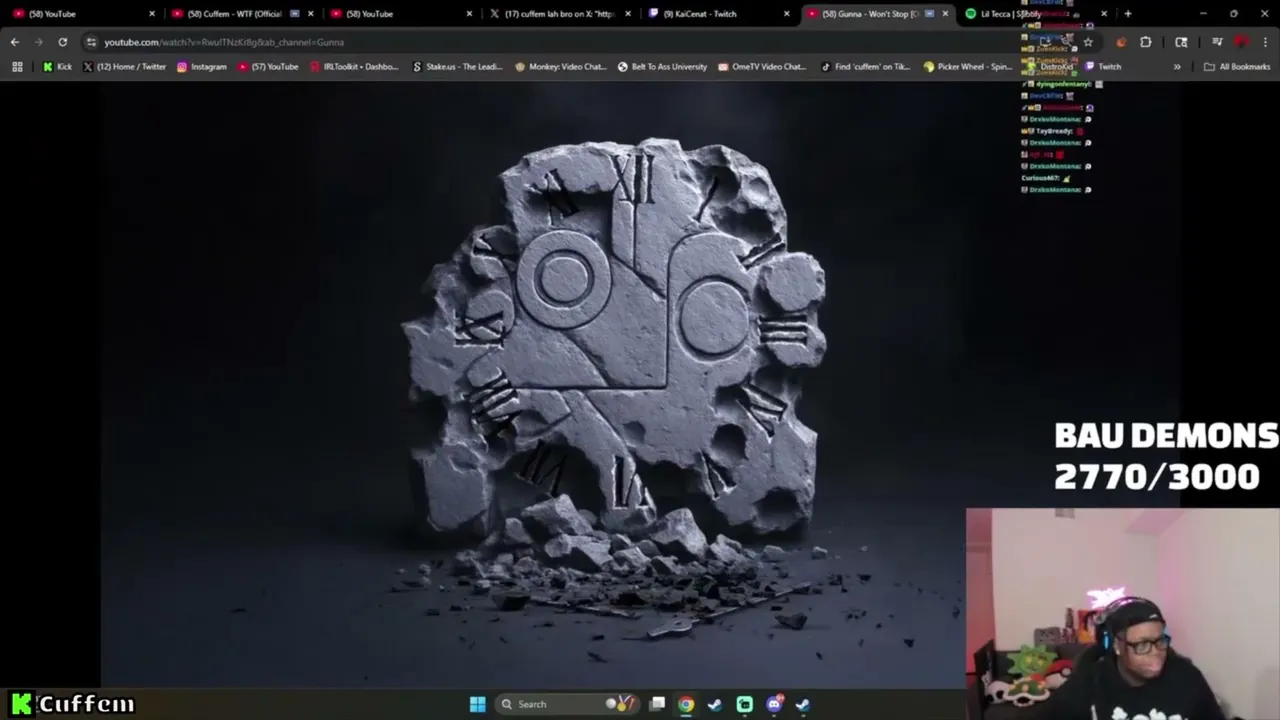1280x720 pixels.
Task: Open Task View on the taskbar
Action: click(x=657, y=704)
